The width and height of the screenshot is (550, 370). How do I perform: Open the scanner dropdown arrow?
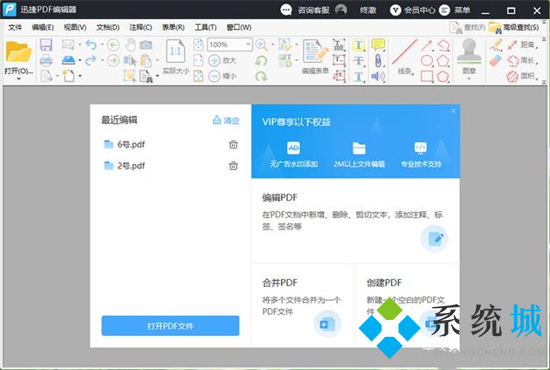pyautogui.click(x=80, y=60)
